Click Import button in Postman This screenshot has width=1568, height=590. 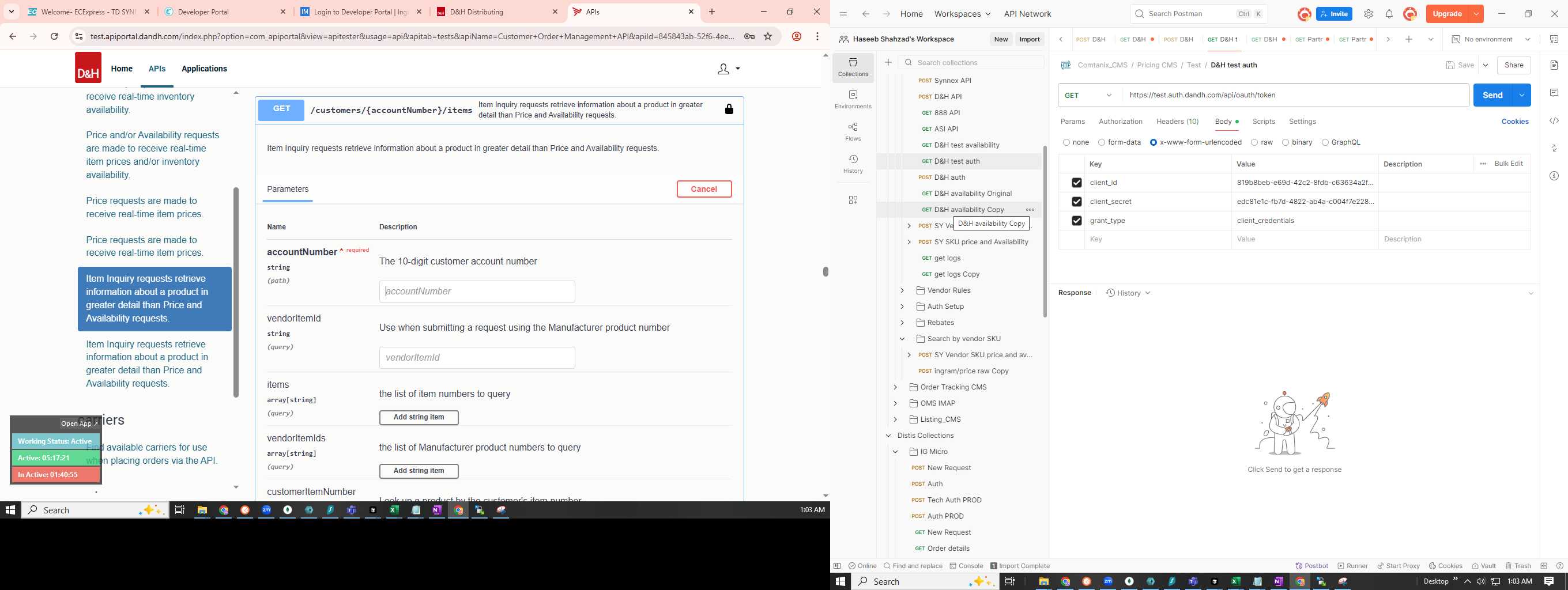1030,39
